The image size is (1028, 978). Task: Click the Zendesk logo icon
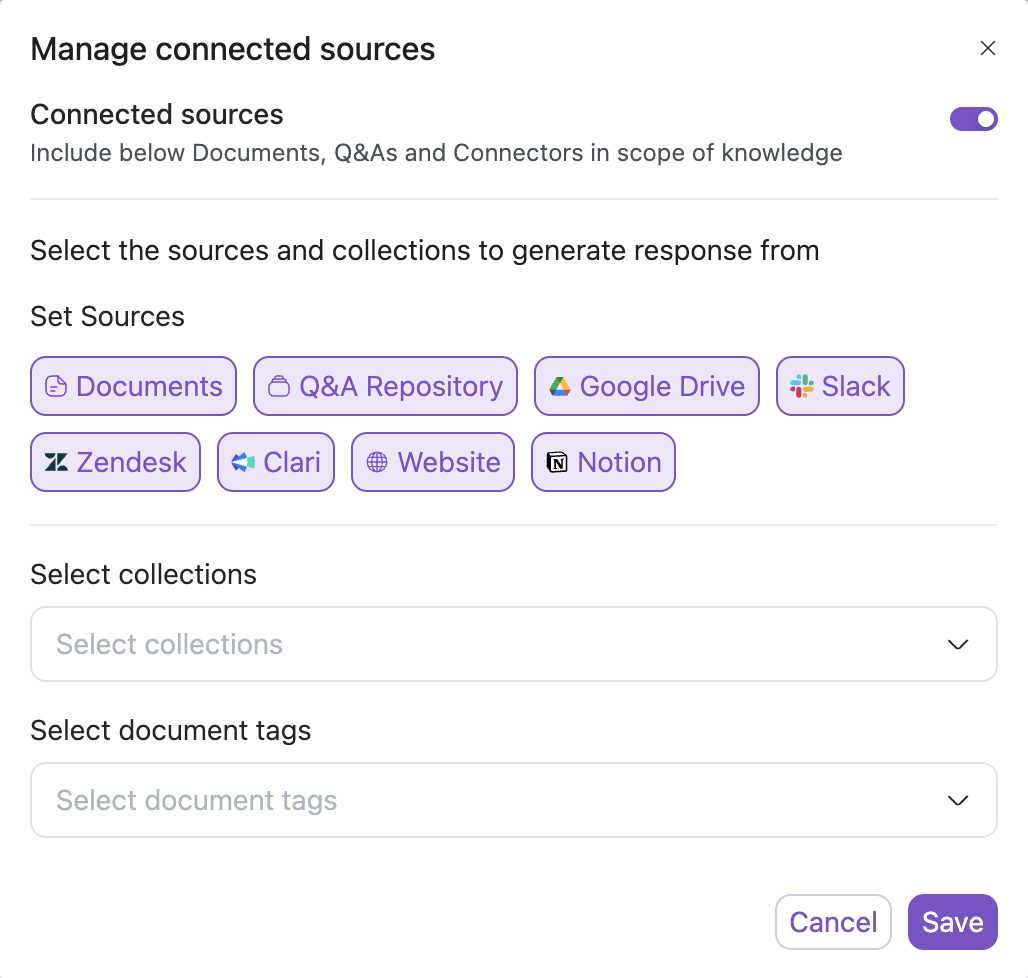click(x=56, y=463)
